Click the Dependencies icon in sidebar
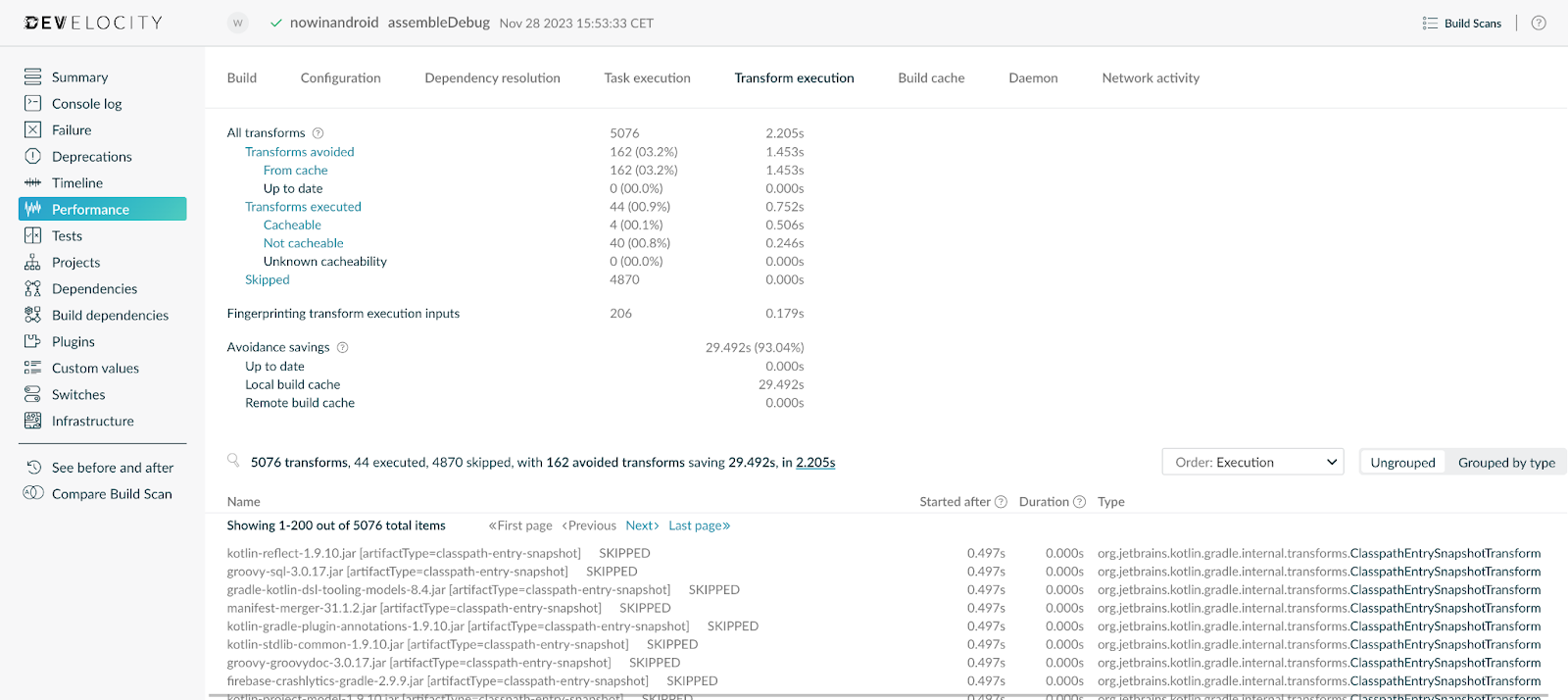This screenshot has width=1568, height=700. click(x=33, y=288)
